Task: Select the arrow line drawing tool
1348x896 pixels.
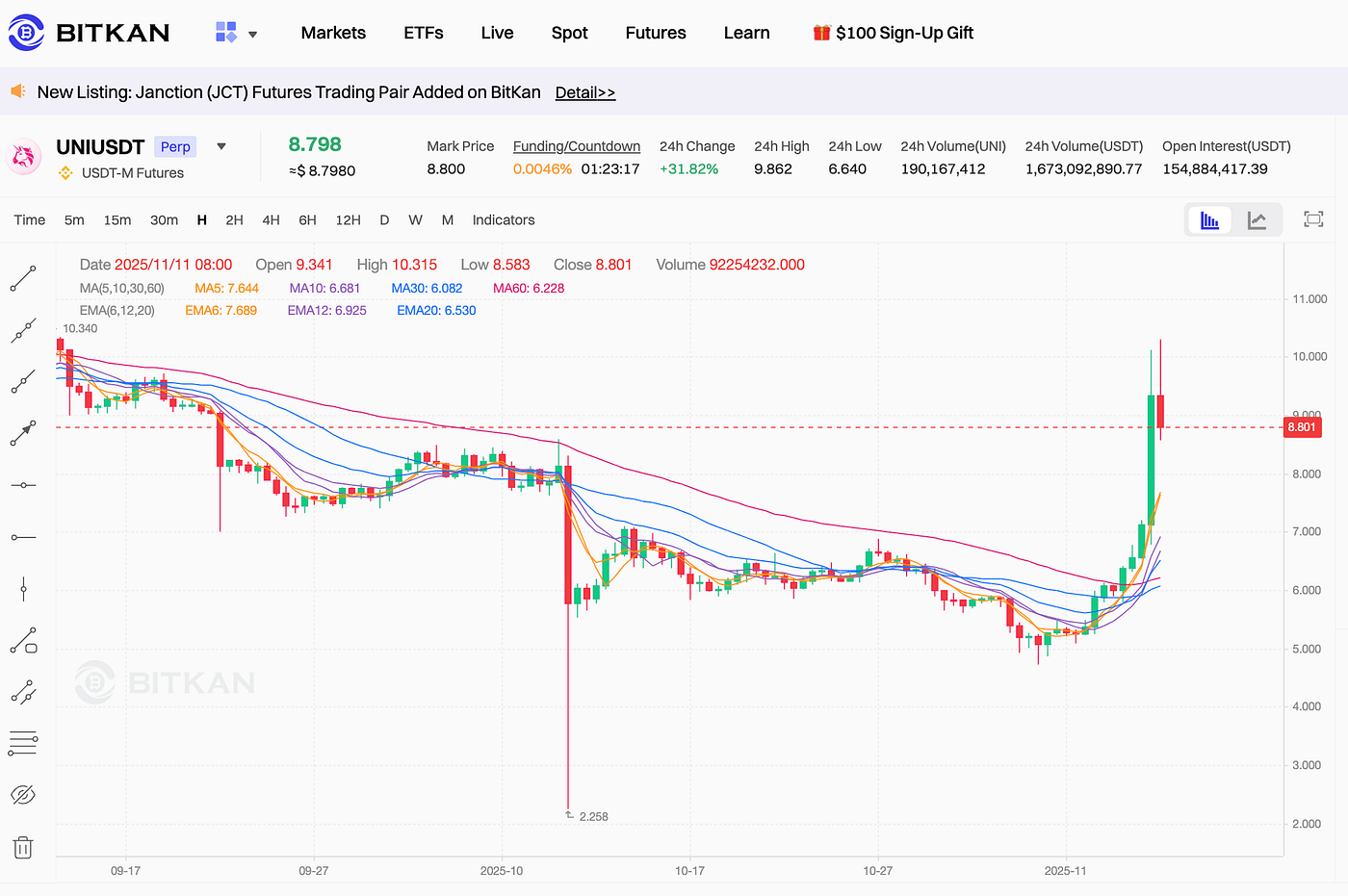Action: point(23,433)
